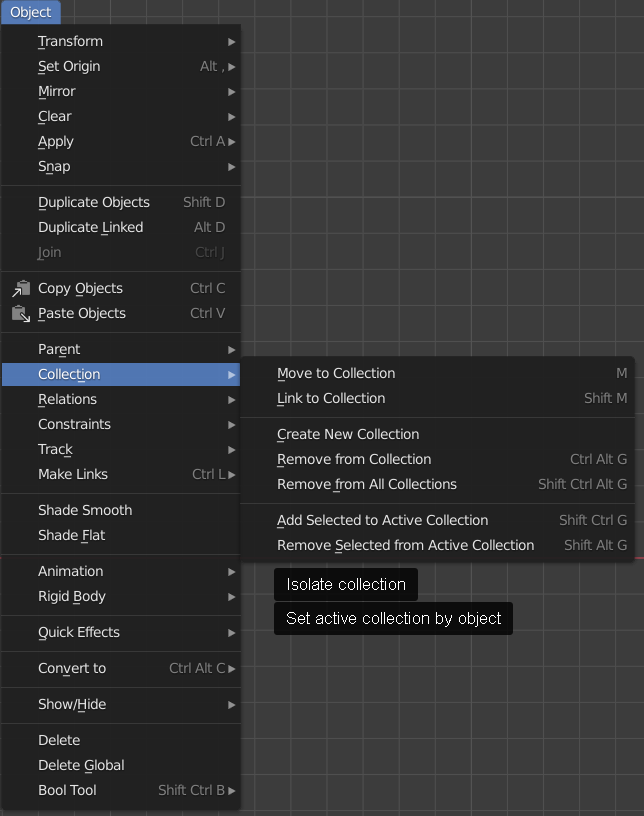Open the Clear submenu
Viewport: 644px width, 816px height.
click(x=121, y=116)
